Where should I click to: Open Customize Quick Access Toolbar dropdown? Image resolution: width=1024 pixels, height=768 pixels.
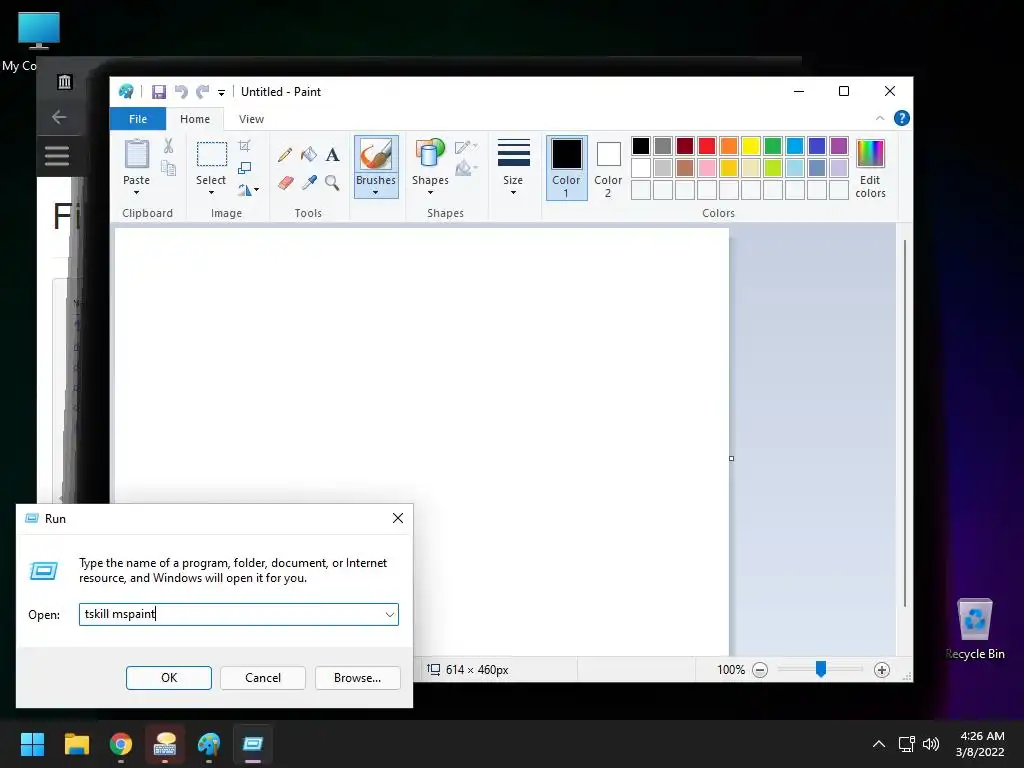(221, 93)
